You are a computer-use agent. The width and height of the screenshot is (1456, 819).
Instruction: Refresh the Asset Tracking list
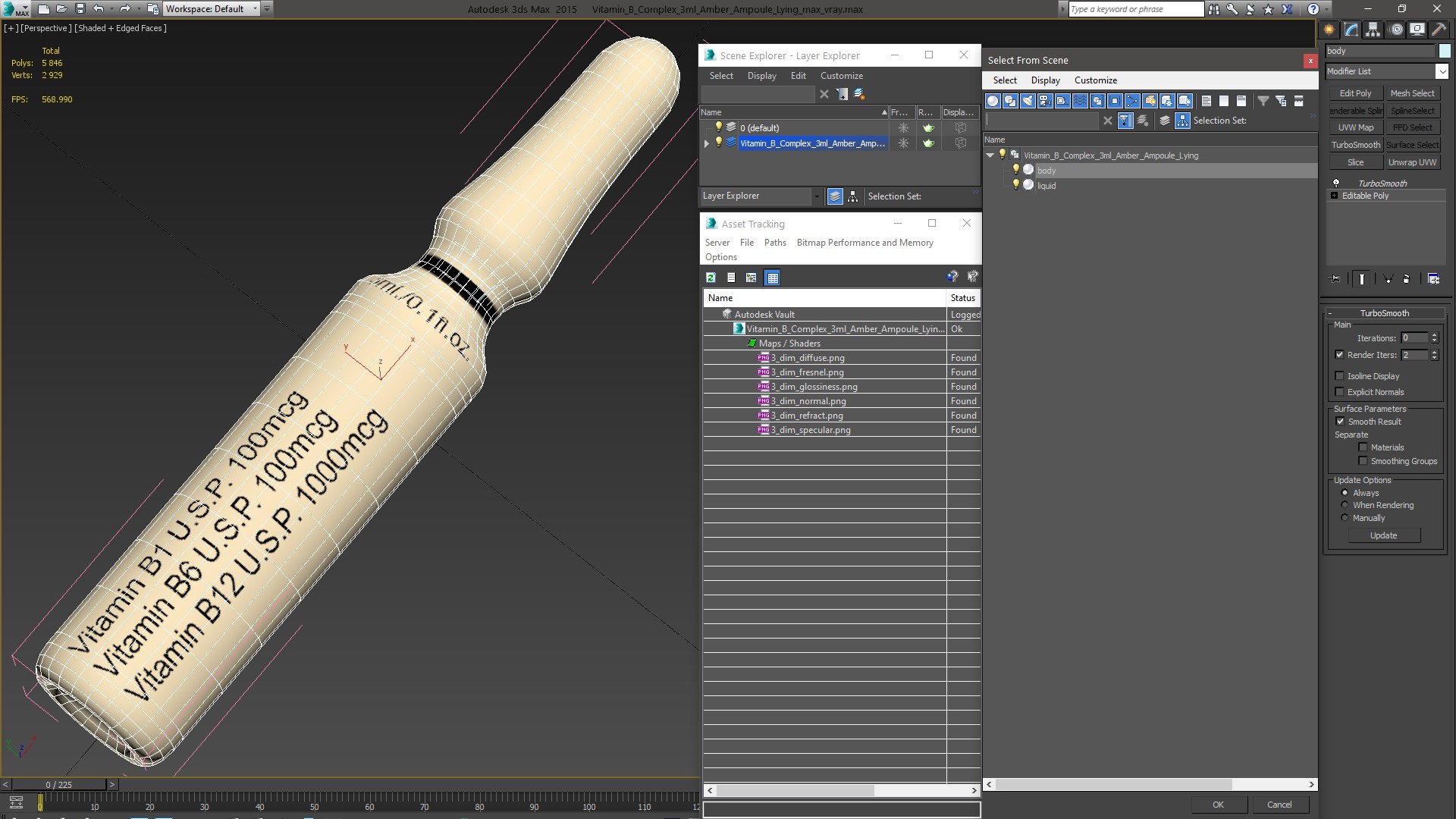pos(711,278)
